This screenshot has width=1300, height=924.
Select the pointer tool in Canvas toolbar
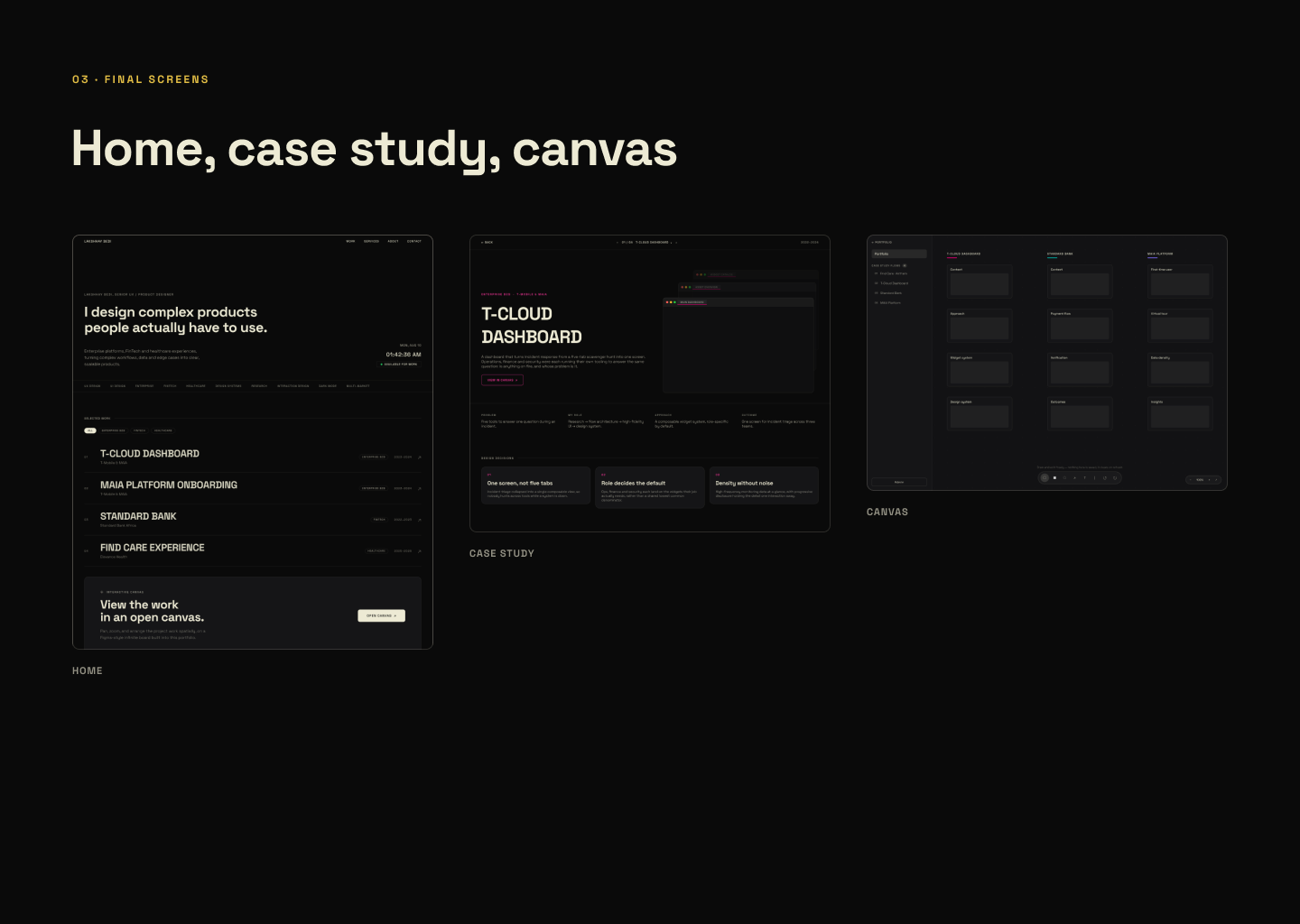[1045, 478]
